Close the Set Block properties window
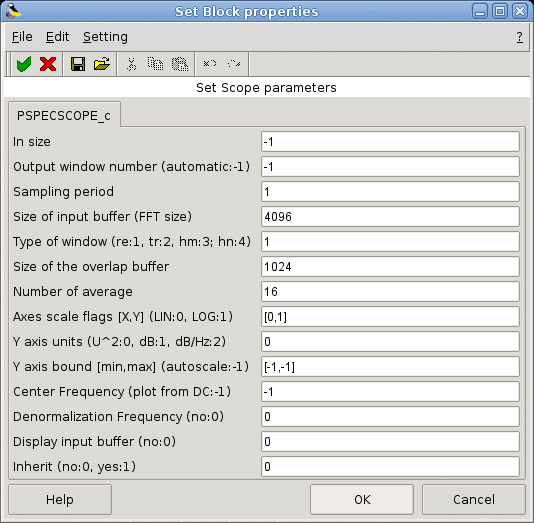The width and height of the screenshot is (534, 523). click(x=520, y=11)
